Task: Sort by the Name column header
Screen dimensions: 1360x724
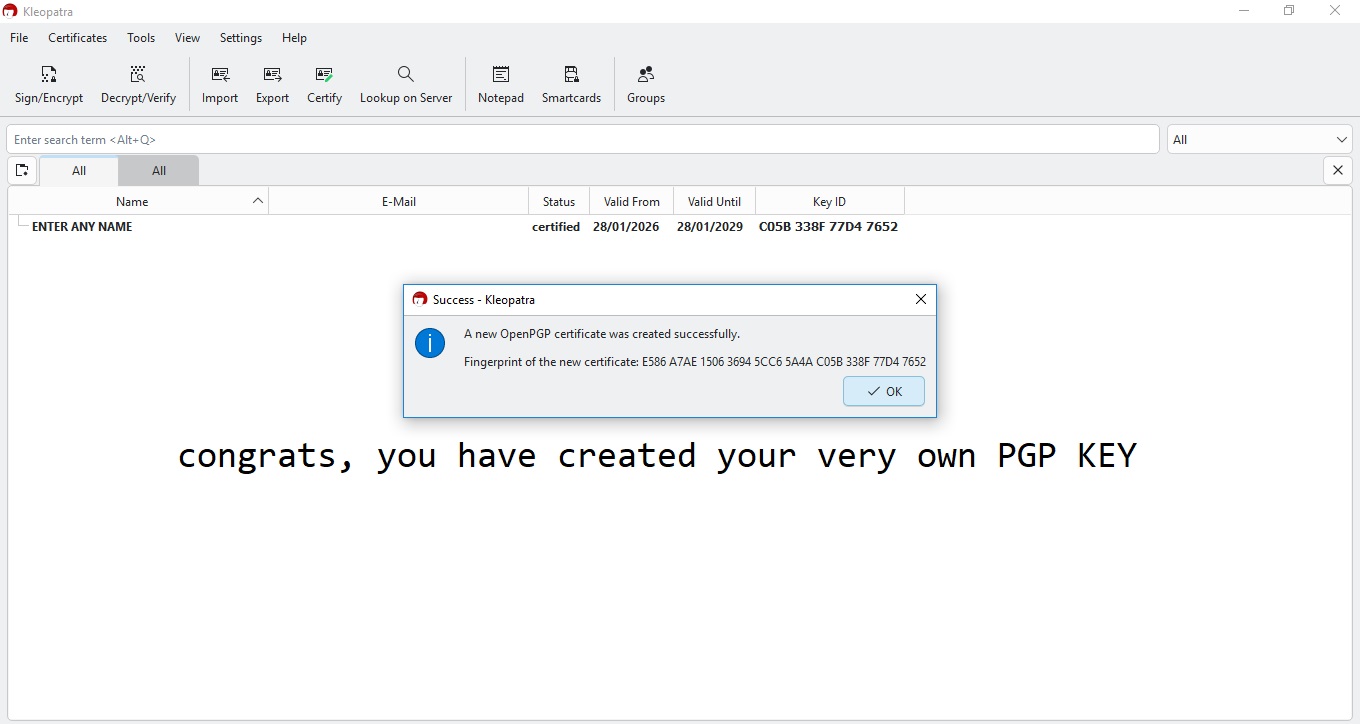Action: tap(138, 201)
